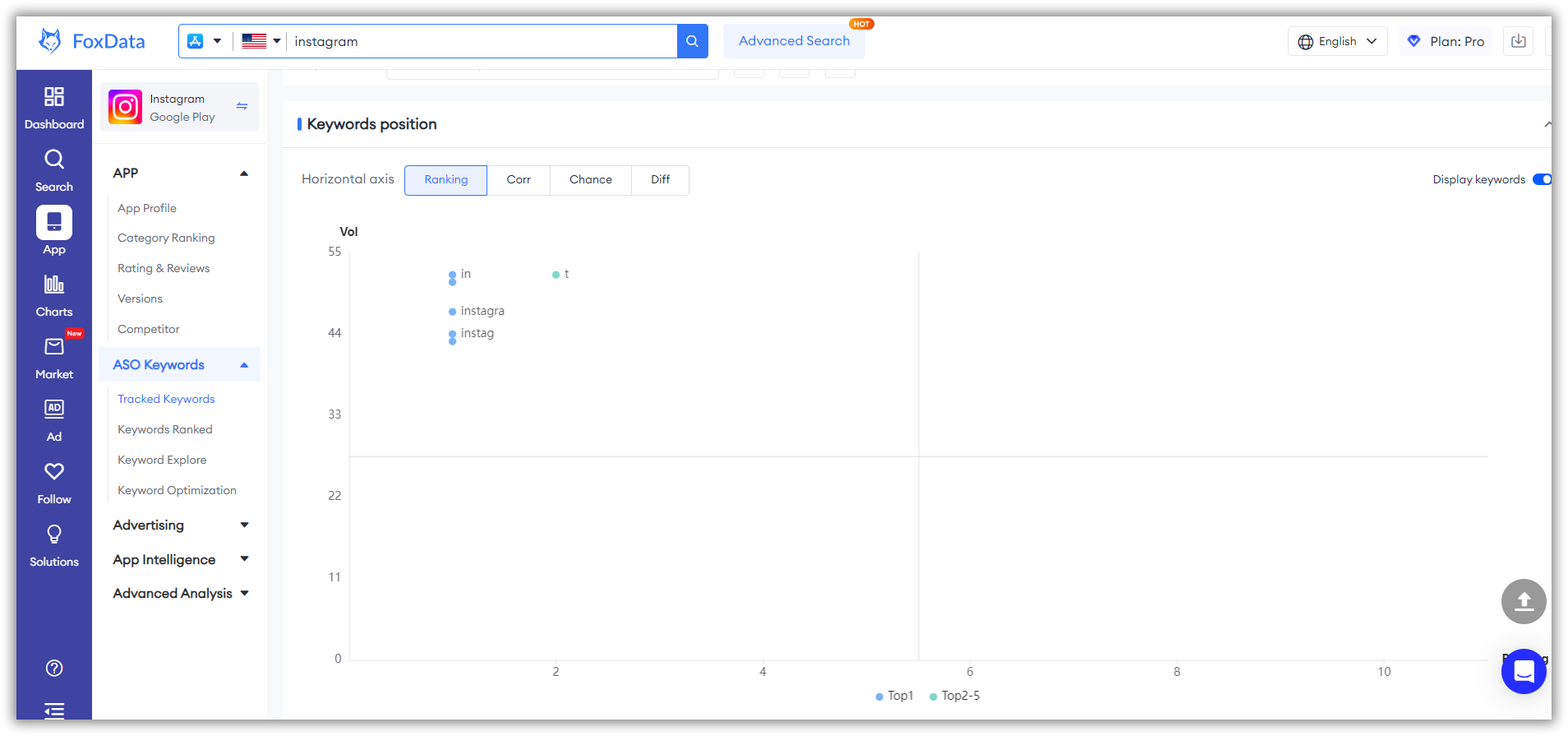This screenshot has height=736, width=1568.
Task: Collapse the sidebar menu icon
Action: click(x=54, y=711)
